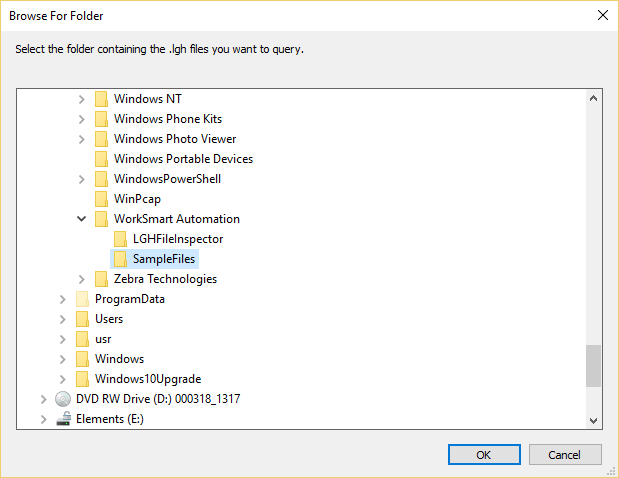Click the DVD RW Drive (D:) disc icon
Viewport: 619px width, 478px height.
(x=62, y=399)
